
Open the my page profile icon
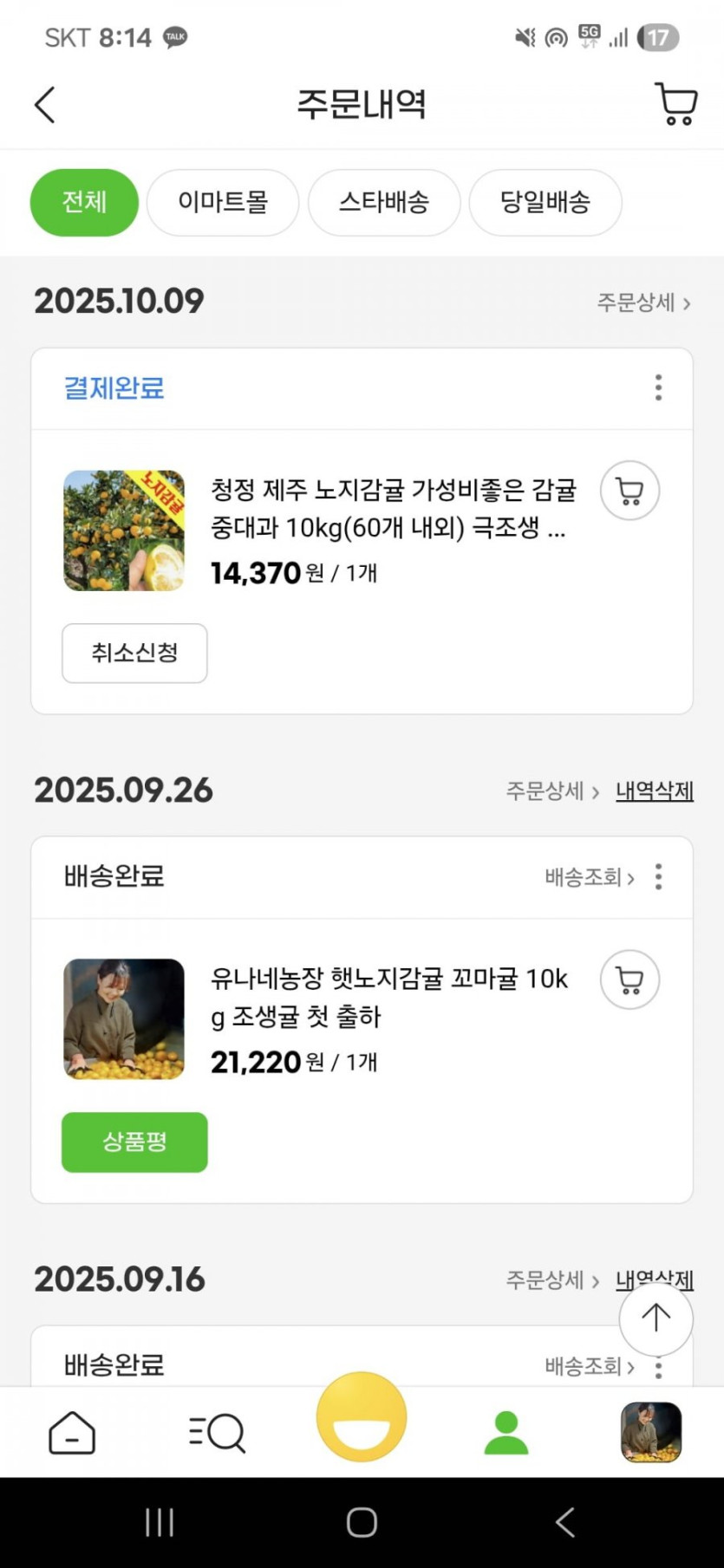506,1432
